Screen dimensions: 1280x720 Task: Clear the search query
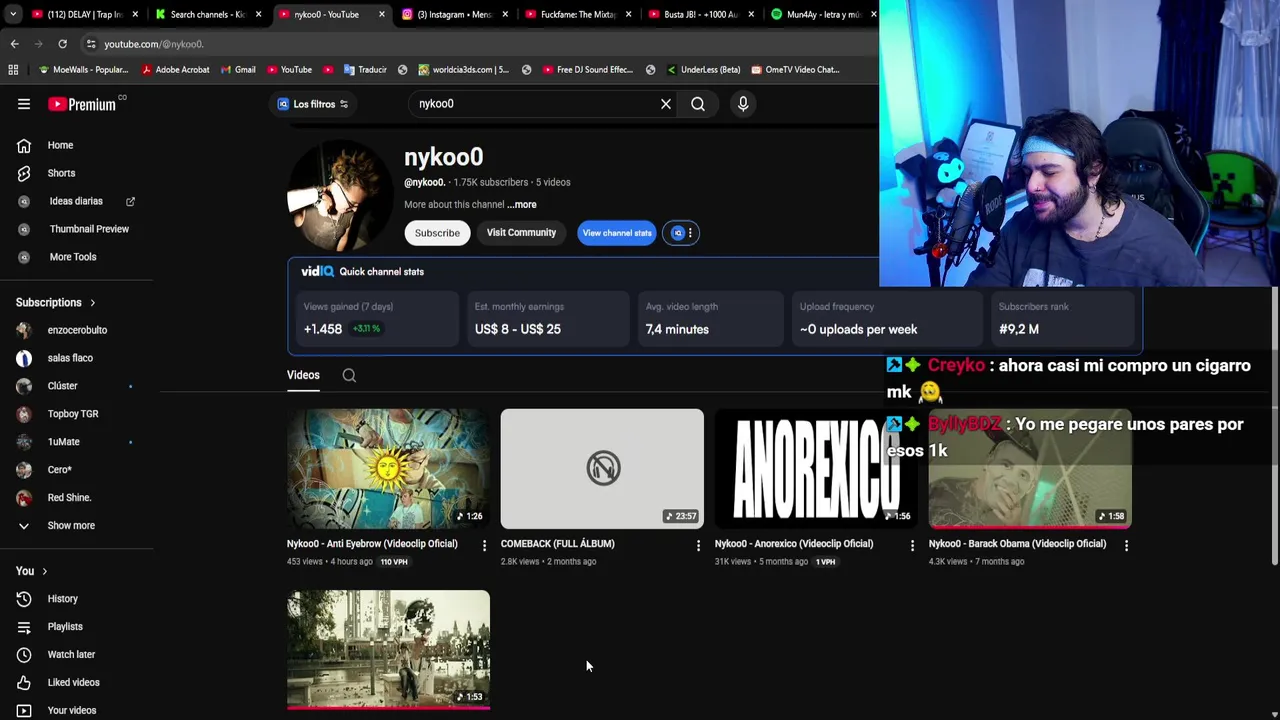pyautogui.click(x=666, y=104)
